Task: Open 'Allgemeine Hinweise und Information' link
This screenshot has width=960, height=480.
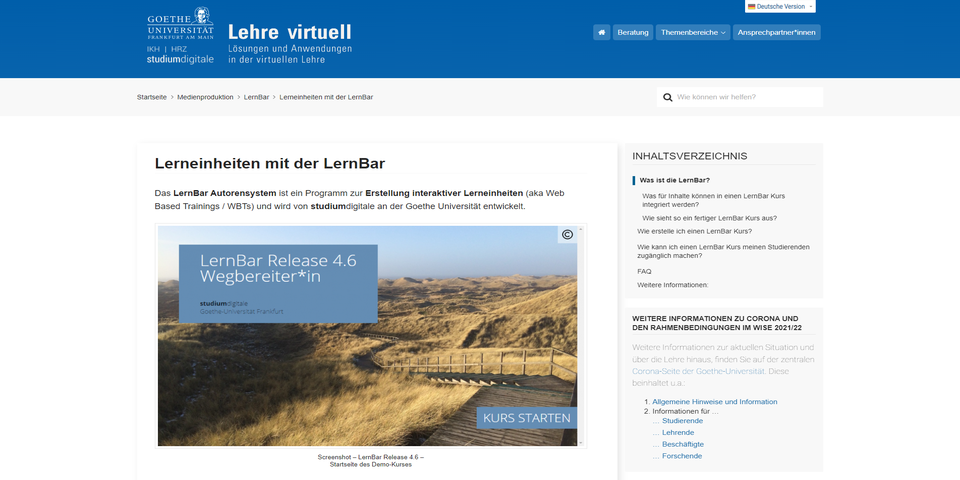Action: [x=714, y=402]
